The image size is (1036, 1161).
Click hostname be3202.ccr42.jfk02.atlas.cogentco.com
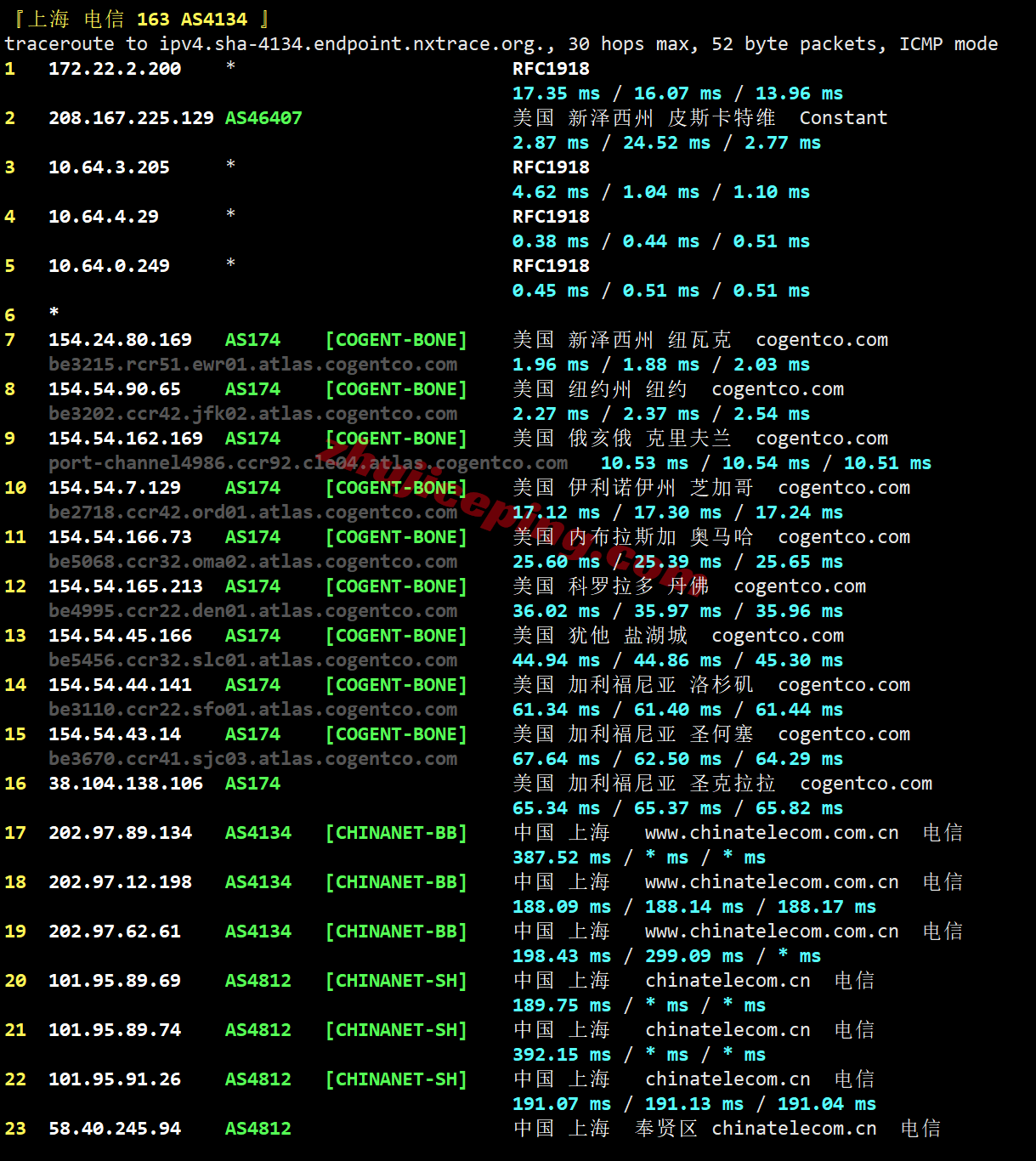click(252, 414)
